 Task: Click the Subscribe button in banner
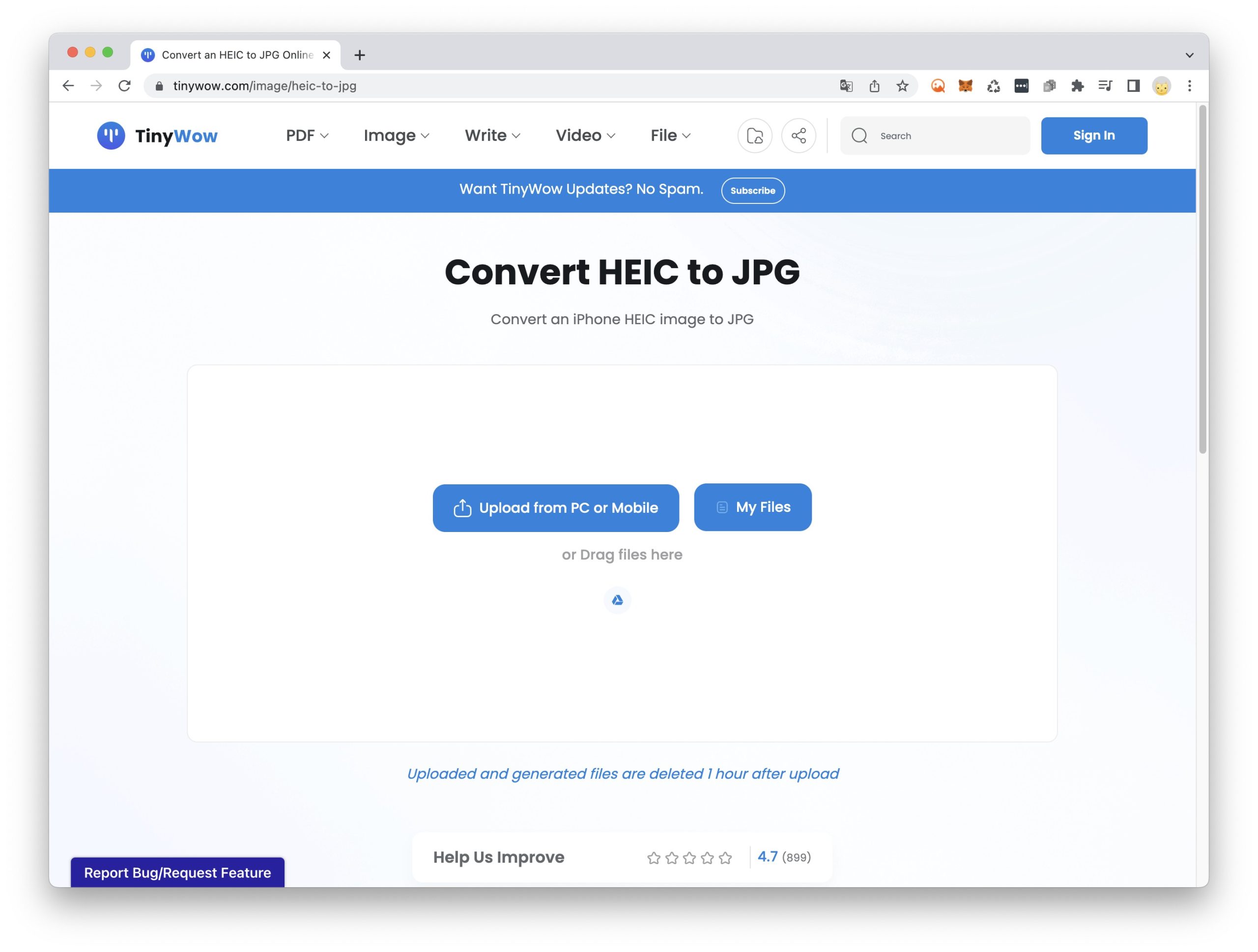[x=752, y=191]
